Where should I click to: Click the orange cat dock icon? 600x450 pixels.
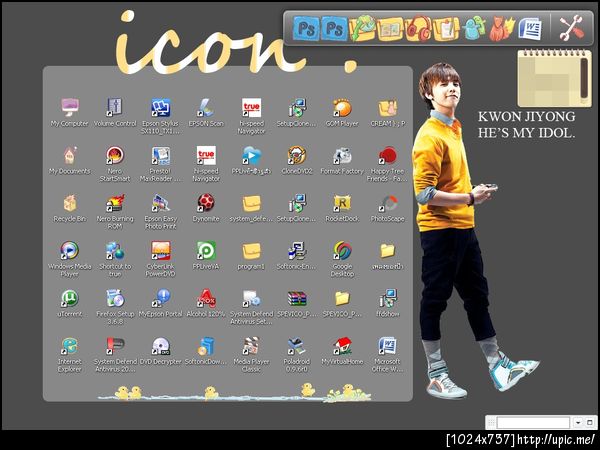click(502, 28)
